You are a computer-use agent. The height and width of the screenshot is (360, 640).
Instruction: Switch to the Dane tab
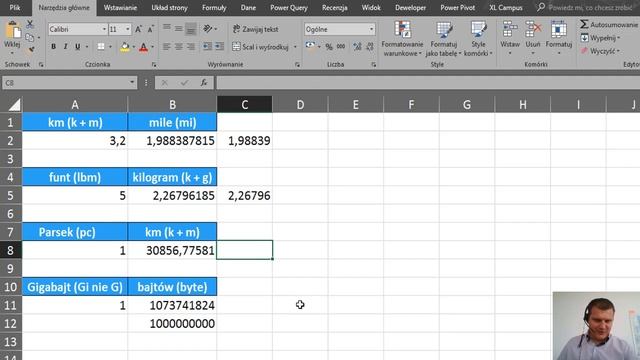coord(248,7)
